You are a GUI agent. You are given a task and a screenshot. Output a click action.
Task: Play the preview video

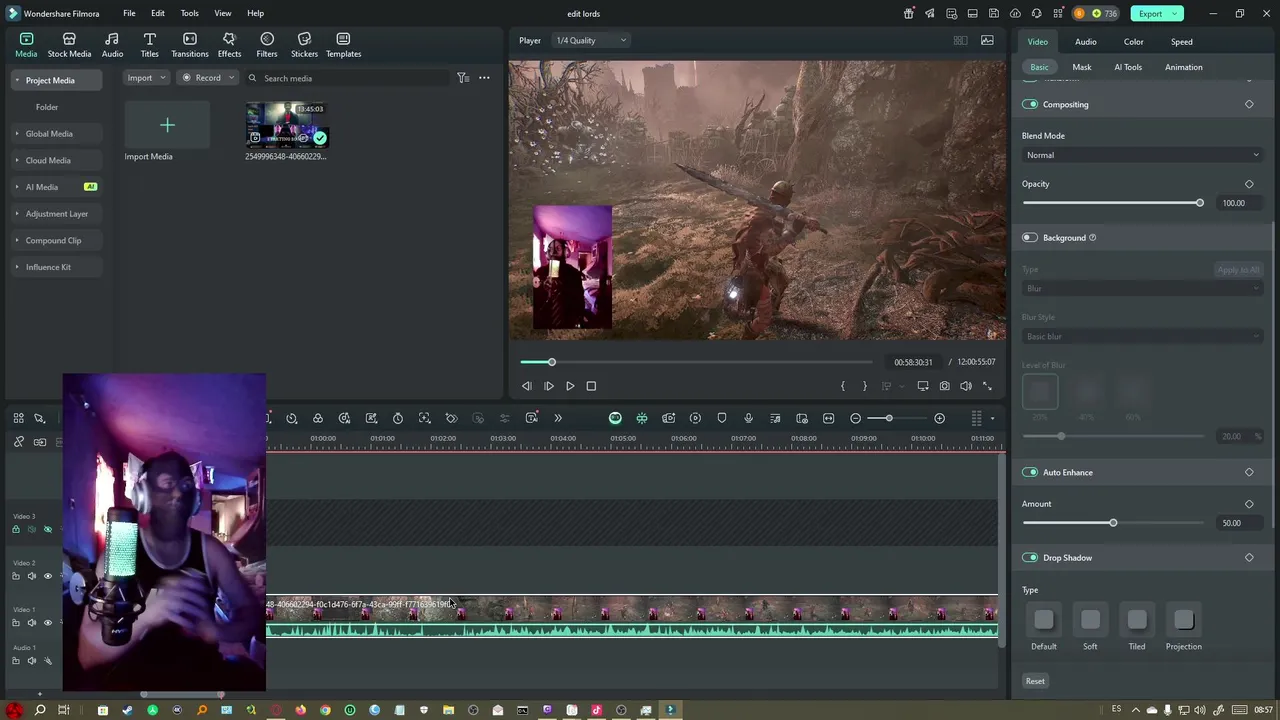[570, 386]
